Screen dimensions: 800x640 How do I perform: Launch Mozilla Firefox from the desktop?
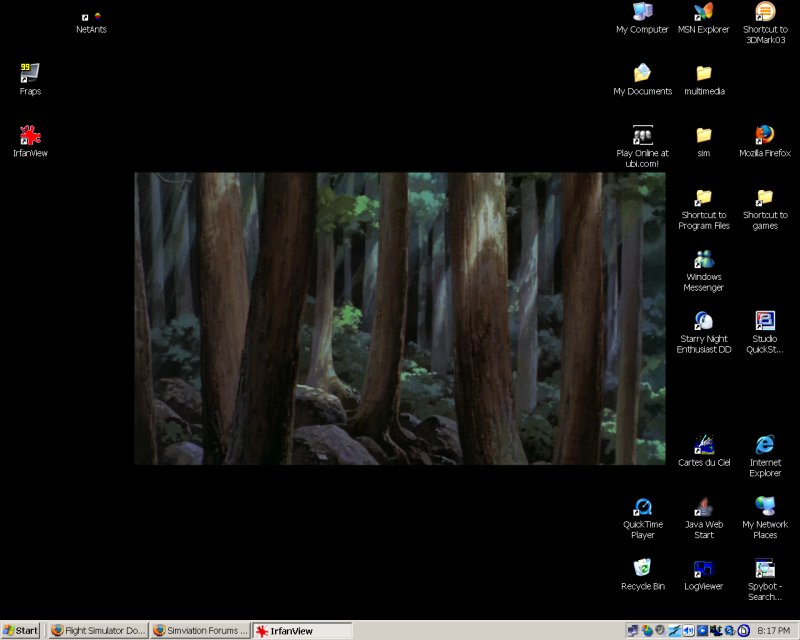765,135
